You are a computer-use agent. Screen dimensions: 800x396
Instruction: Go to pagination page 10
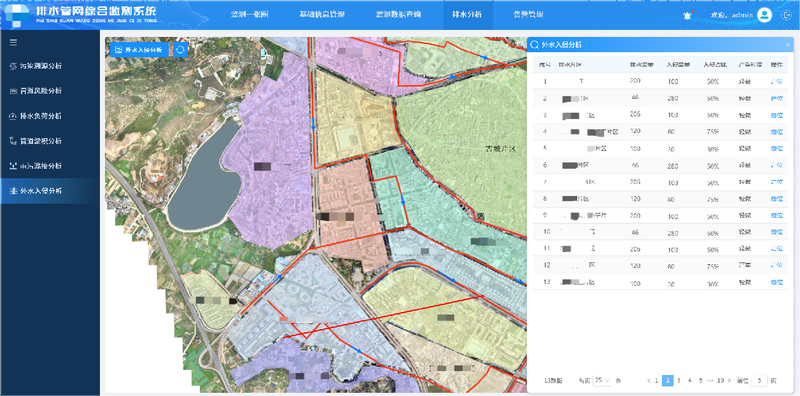[720, 380]
